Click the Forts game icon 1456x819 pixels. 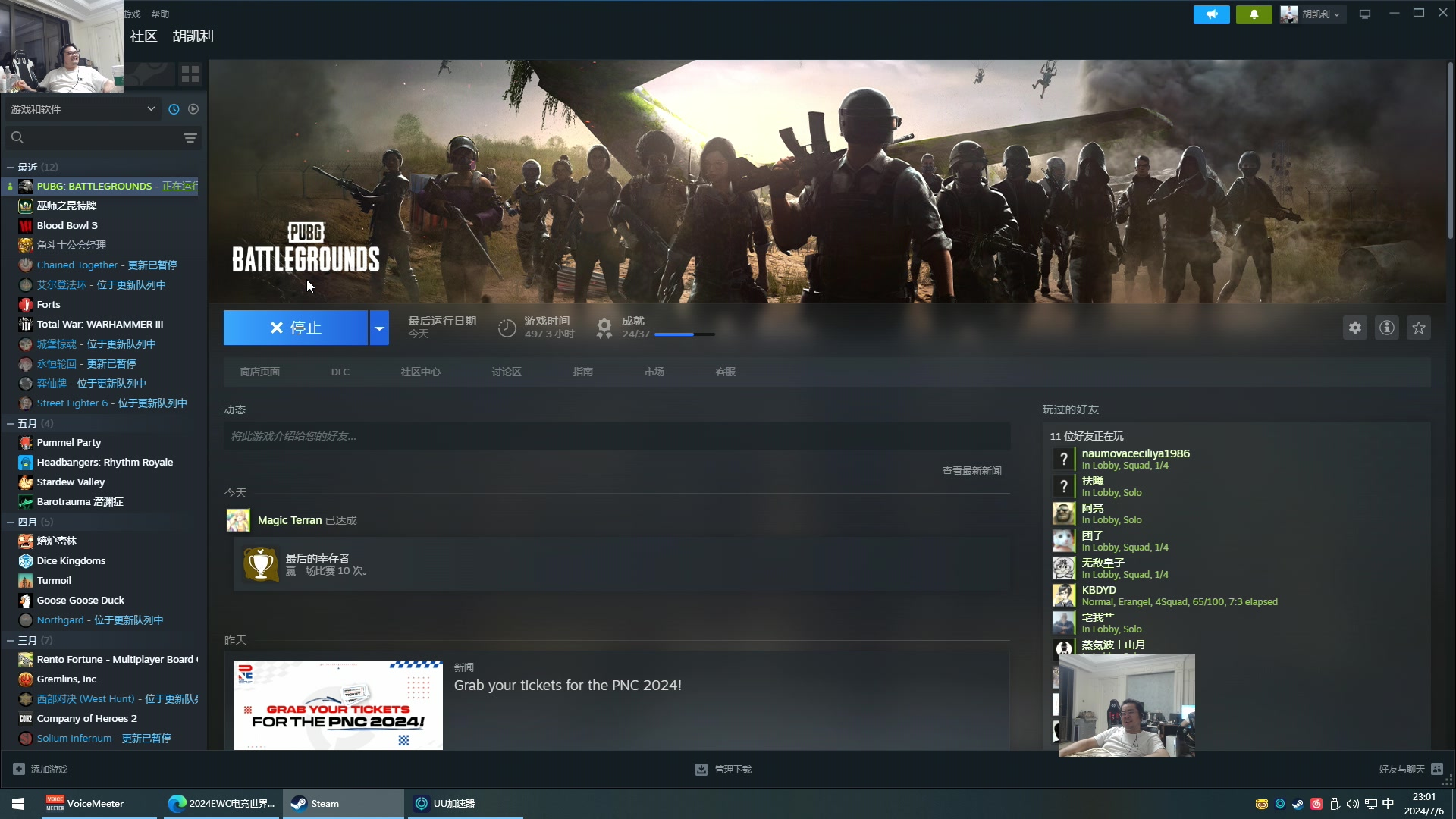tap(26, 305)
